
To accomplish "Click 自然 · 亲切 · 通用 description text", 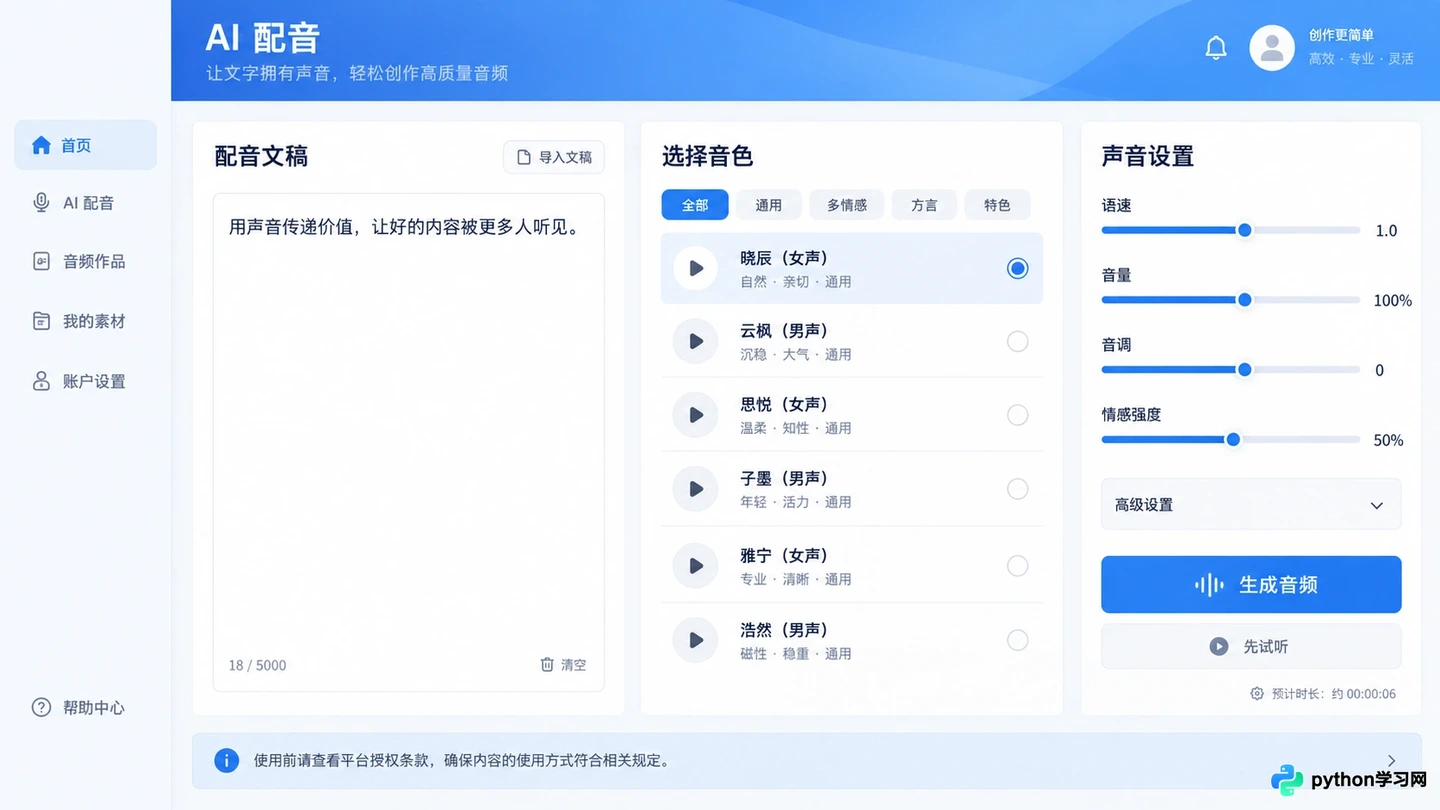I will click(x=796, y=282).
